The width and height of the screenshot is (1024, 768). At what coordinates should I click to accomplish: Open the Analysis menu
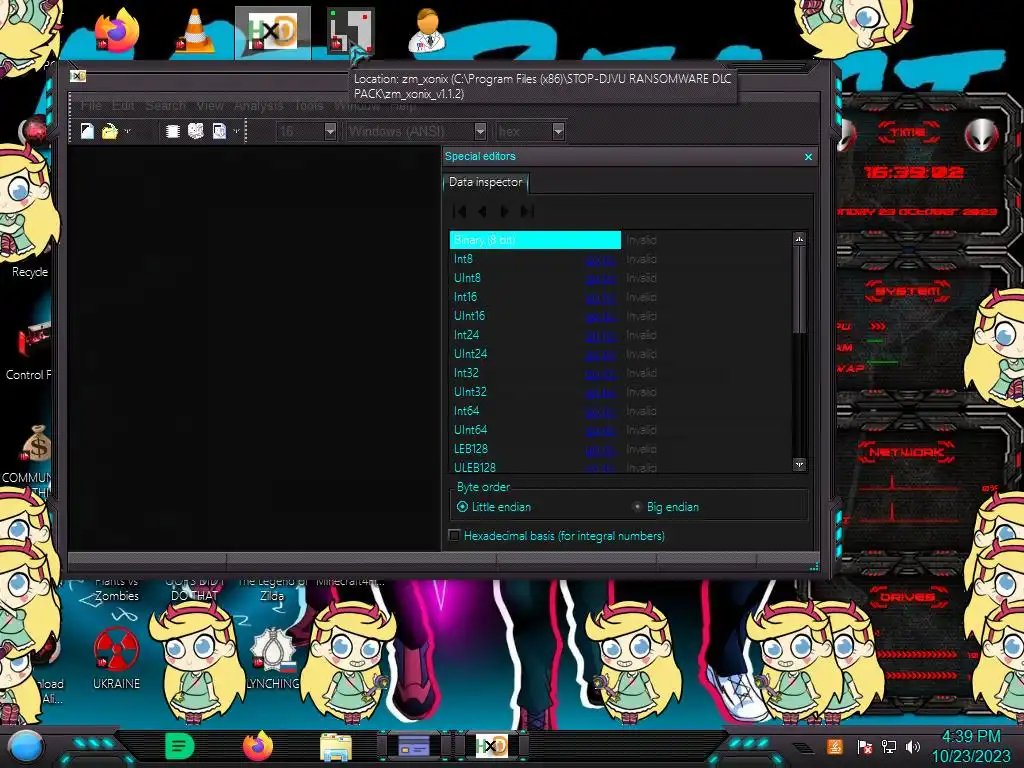click(259, 105)
